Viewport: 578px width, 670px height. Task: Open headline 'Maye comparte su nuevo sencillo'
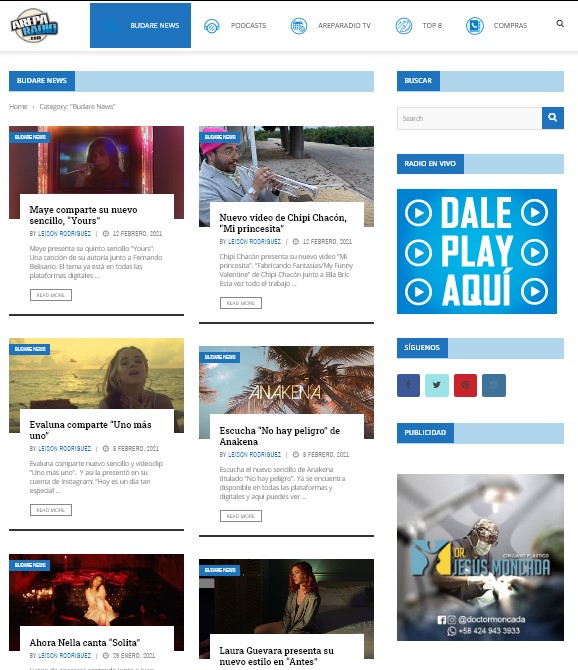pos(83,215)
